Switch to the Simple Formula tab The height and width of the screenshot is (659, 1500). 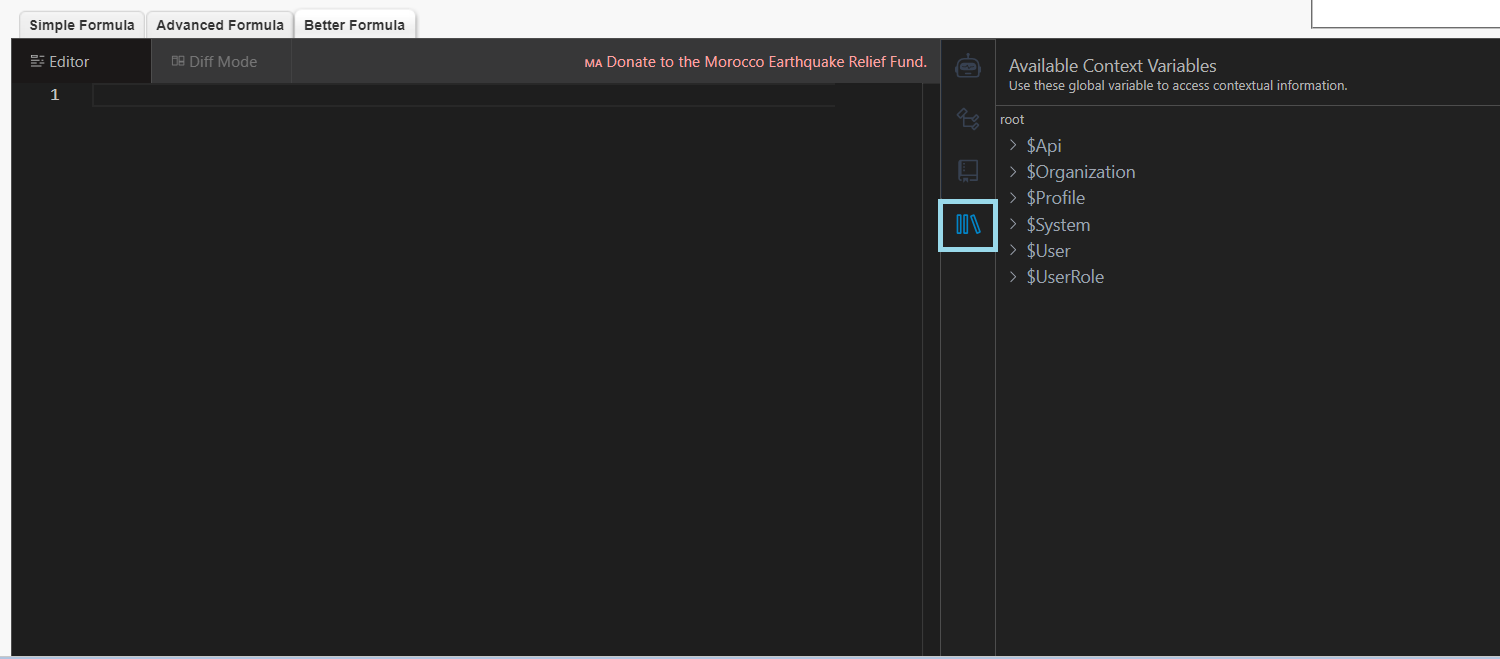click(x=80, y=23)
